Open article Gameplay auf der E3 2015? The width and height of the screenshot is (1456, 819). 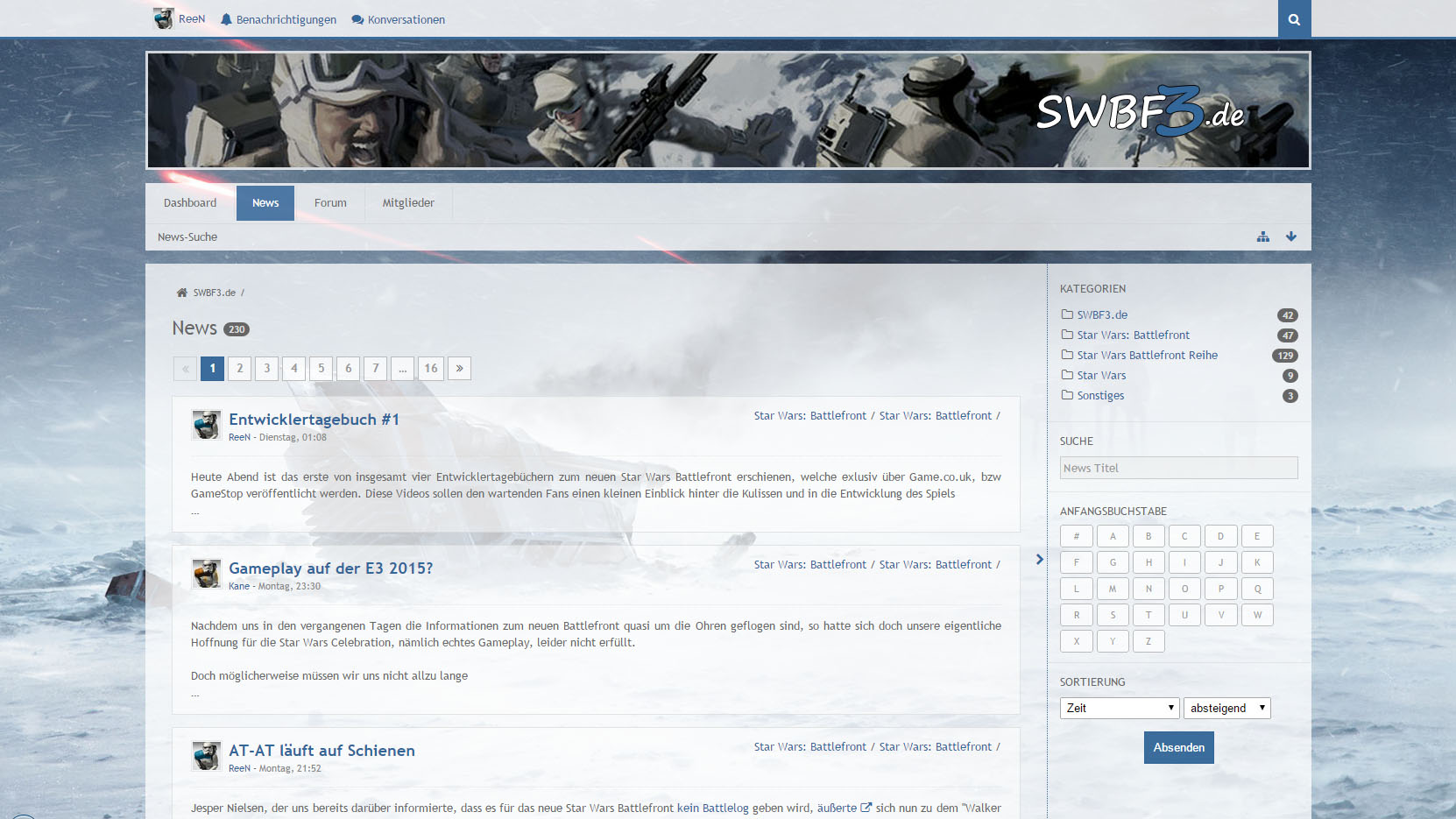pyautogui.click(x=331, y=568)
